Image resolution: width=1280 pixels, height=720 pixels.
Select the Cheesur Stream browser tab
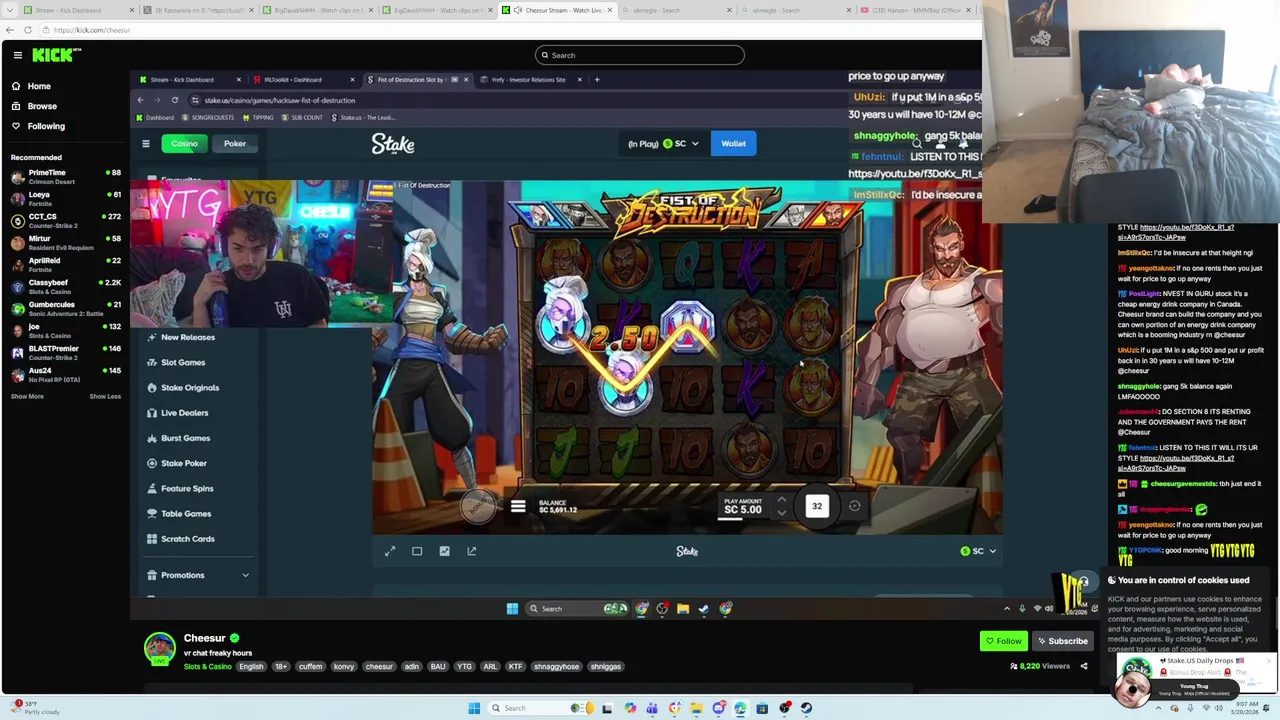point(558,10)
